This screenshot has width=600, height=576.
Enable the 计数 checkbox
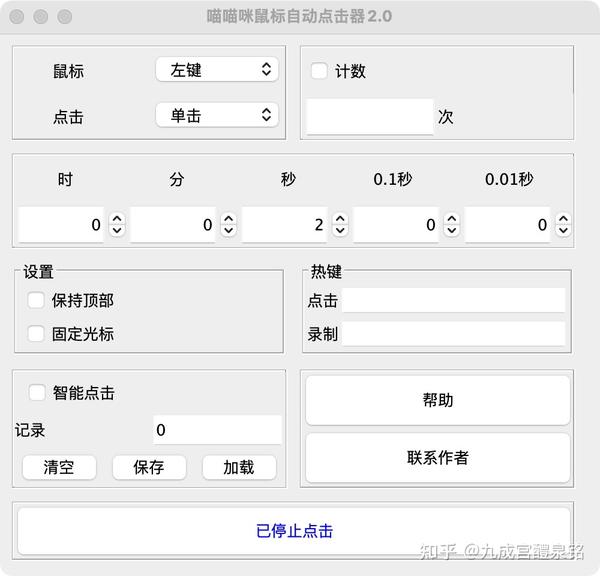pos(319,71)
